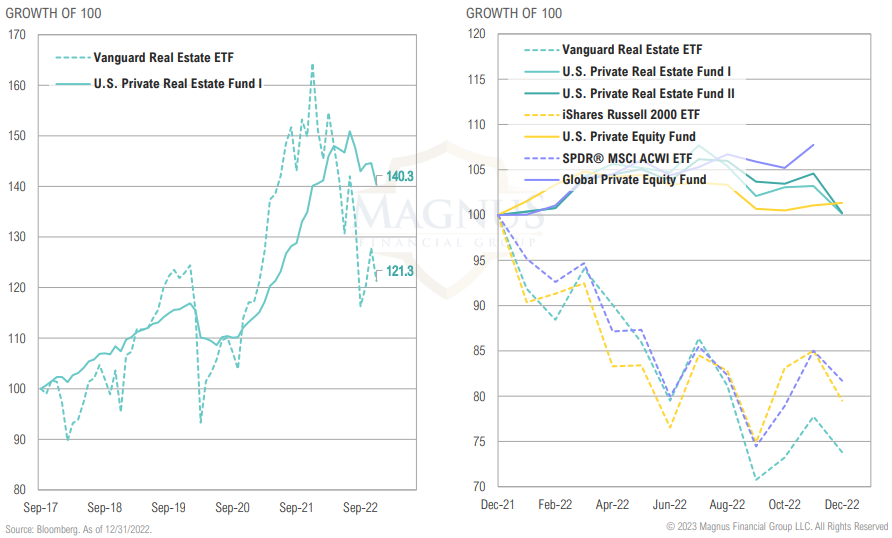892x538 pixels.
Task: Click U.S. Private Real Estate Fund II legend label
Action: point(649,93)
